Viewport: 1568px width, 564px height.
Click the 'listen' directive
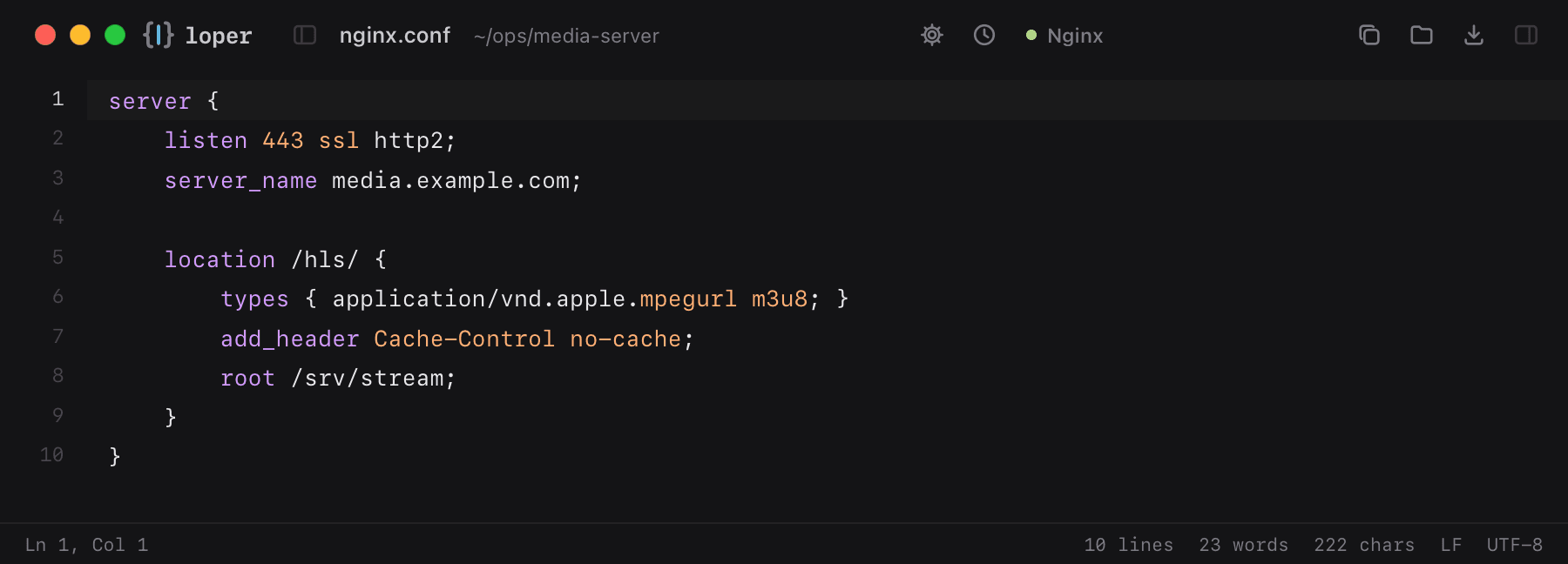tap(206, 141)
